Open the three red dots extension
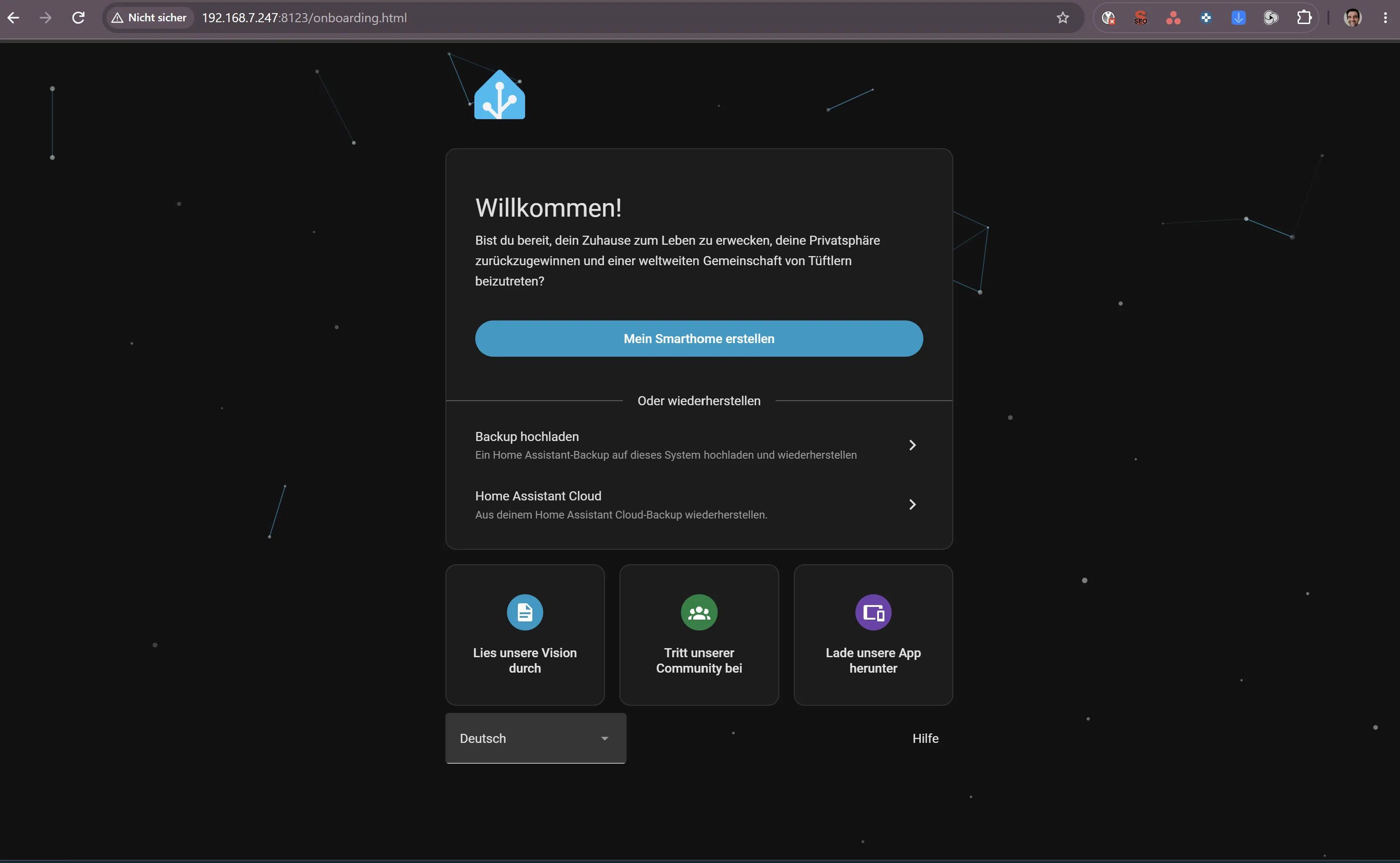1400x863 pixels. pyautogui.click(x=1173, y=18)
